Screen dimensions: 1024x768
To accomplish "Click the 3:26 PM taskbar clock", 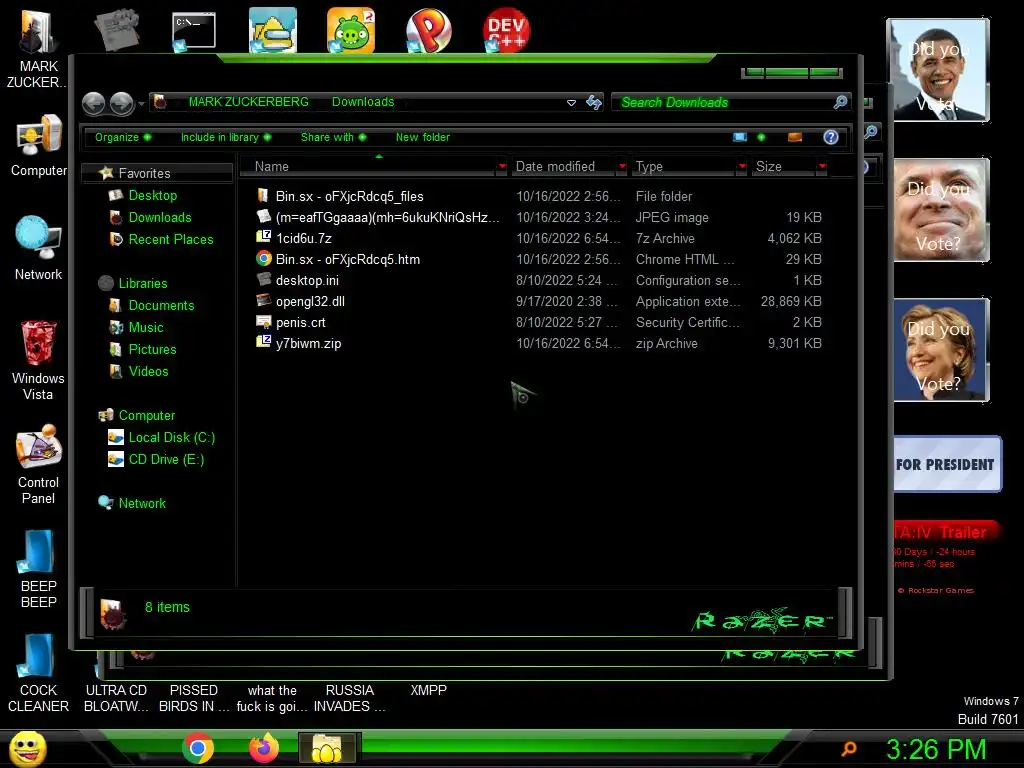I will click(x=936, y=749).
